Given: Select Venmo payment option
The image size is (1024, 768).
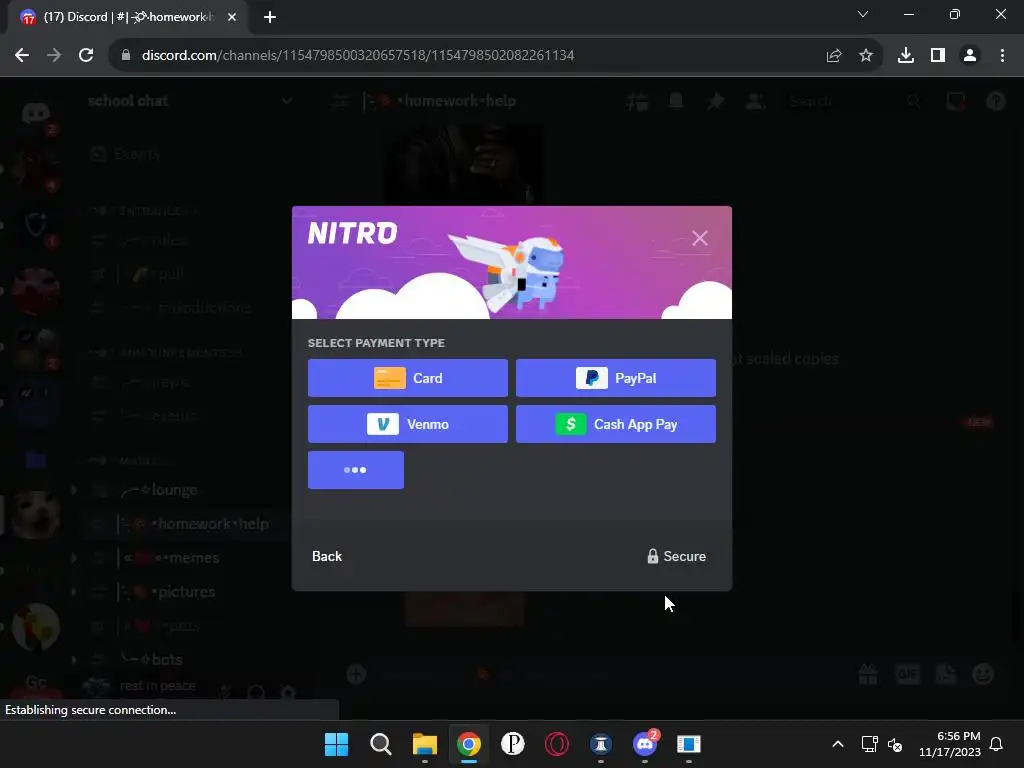Looking at the screenshot, I should click(x=408, y=424).
